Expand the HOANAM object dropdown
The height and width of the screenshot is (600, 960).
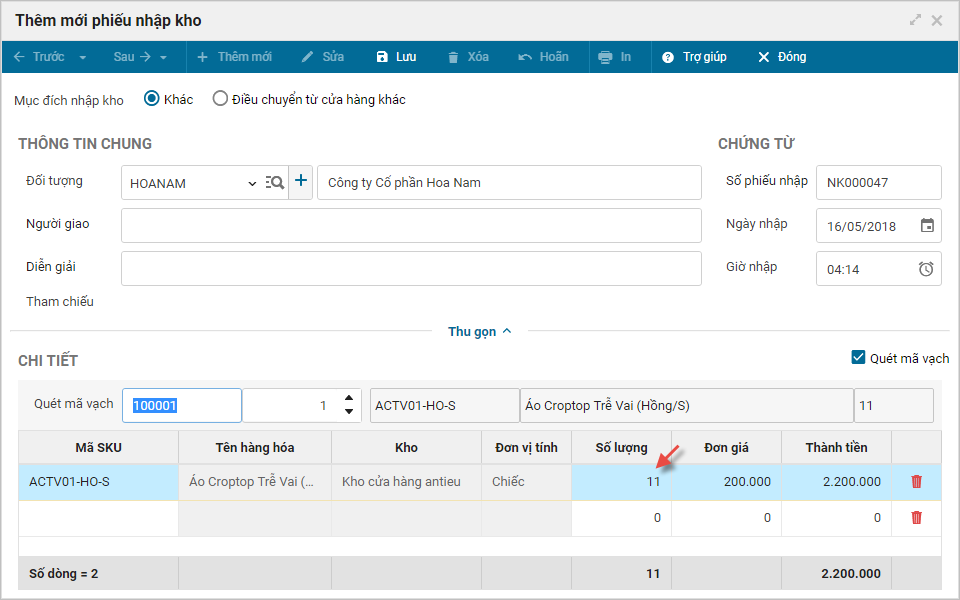[252, 183]
